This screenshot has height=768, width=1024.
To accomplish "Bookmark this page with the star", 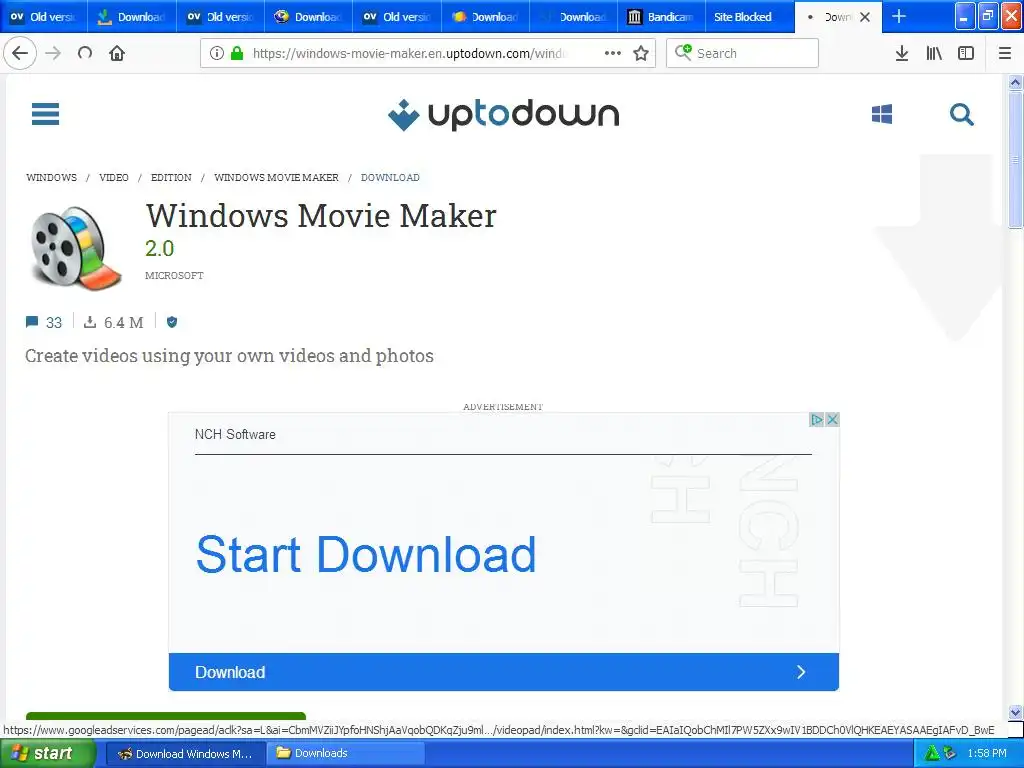I will pyautogui.click(x=641, y=53).
